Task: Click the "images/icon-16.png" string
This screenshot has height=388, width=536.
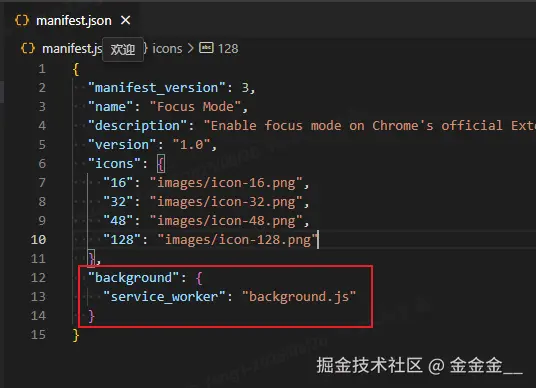Action: 226,183
